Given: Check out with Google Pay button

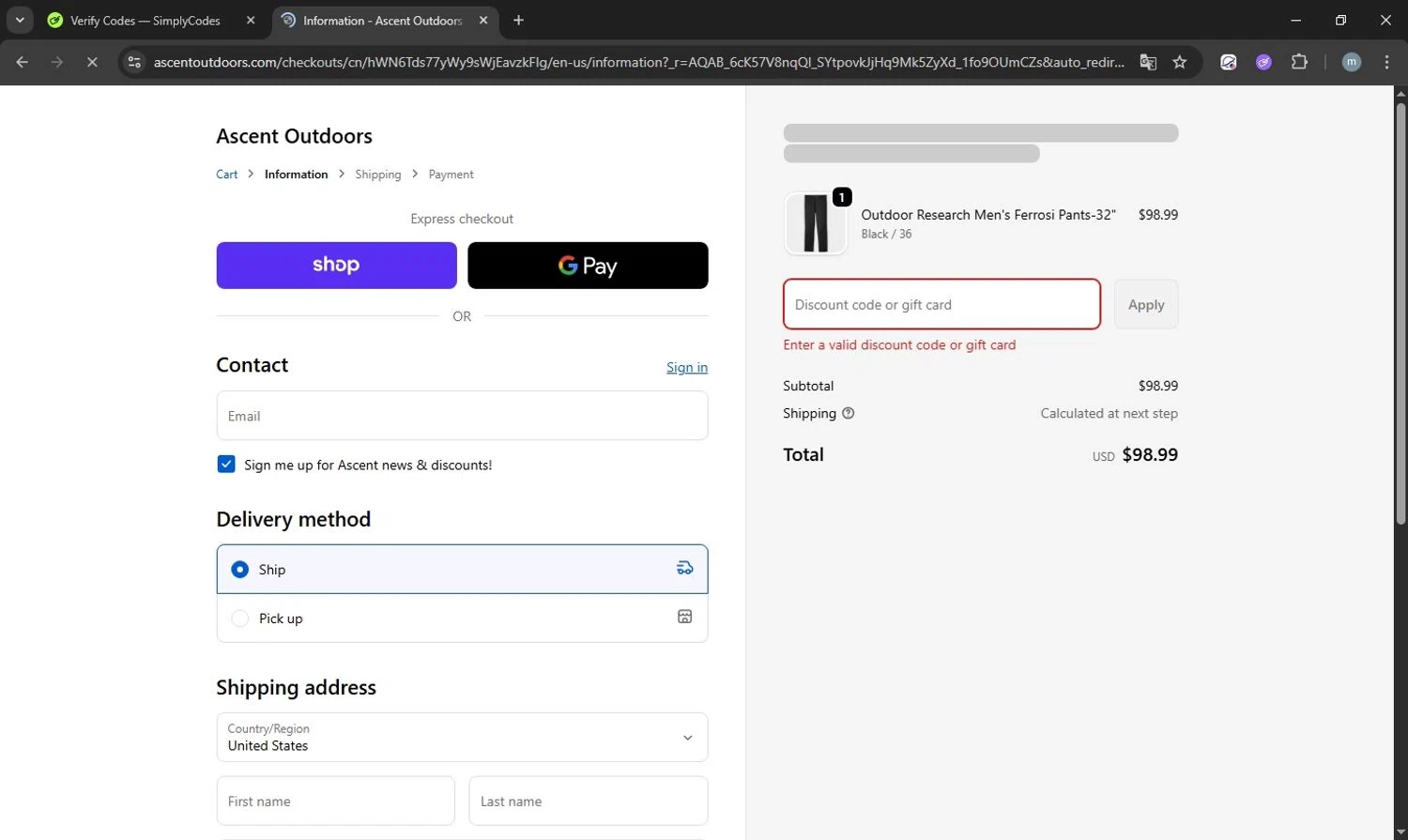Looking at the screenshot, I should click(x=588, y=266).
